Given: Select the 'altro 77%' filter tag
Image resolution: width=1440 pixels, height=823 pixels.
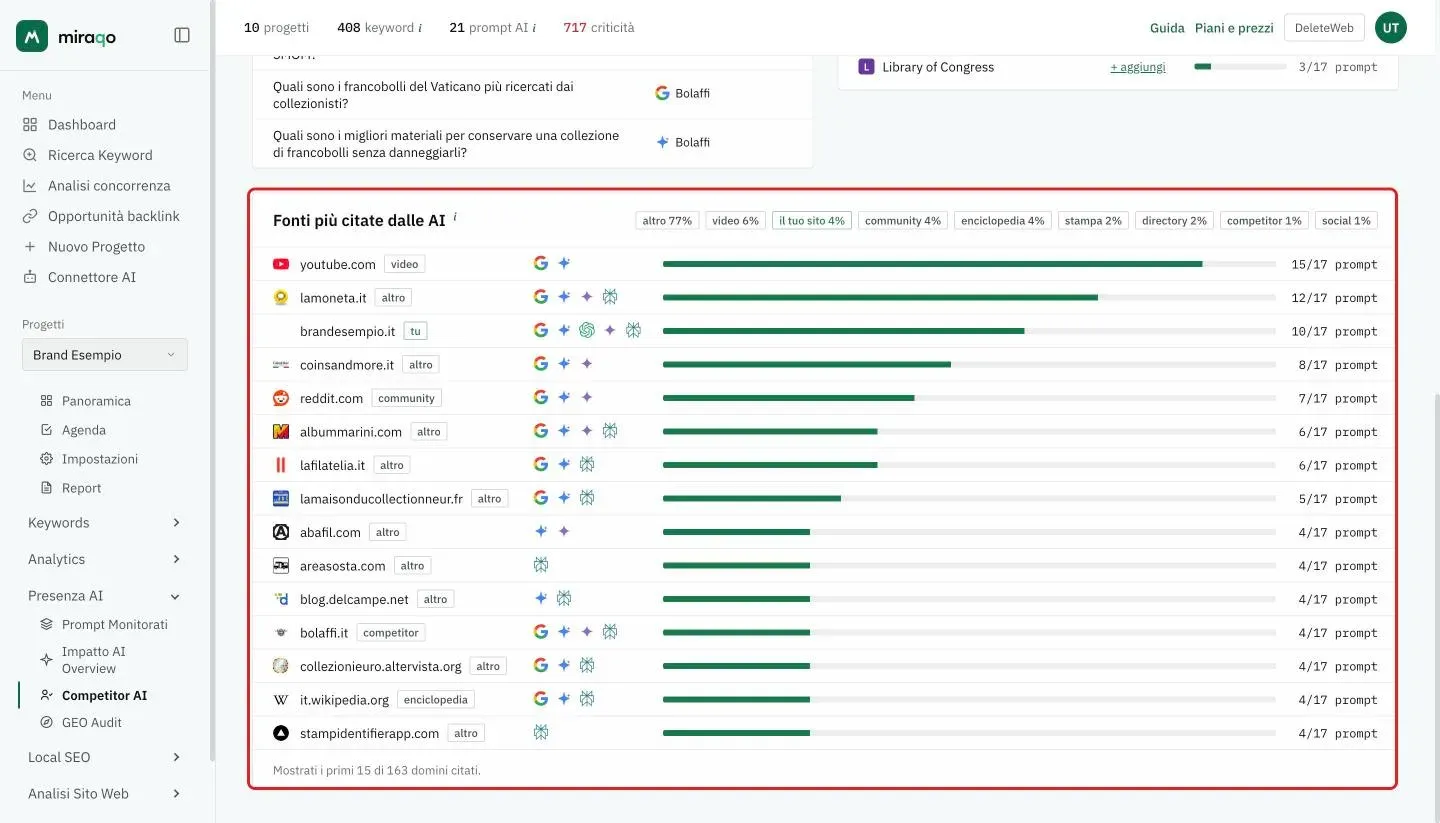Looking at the screenshot, I should [667, 220].
